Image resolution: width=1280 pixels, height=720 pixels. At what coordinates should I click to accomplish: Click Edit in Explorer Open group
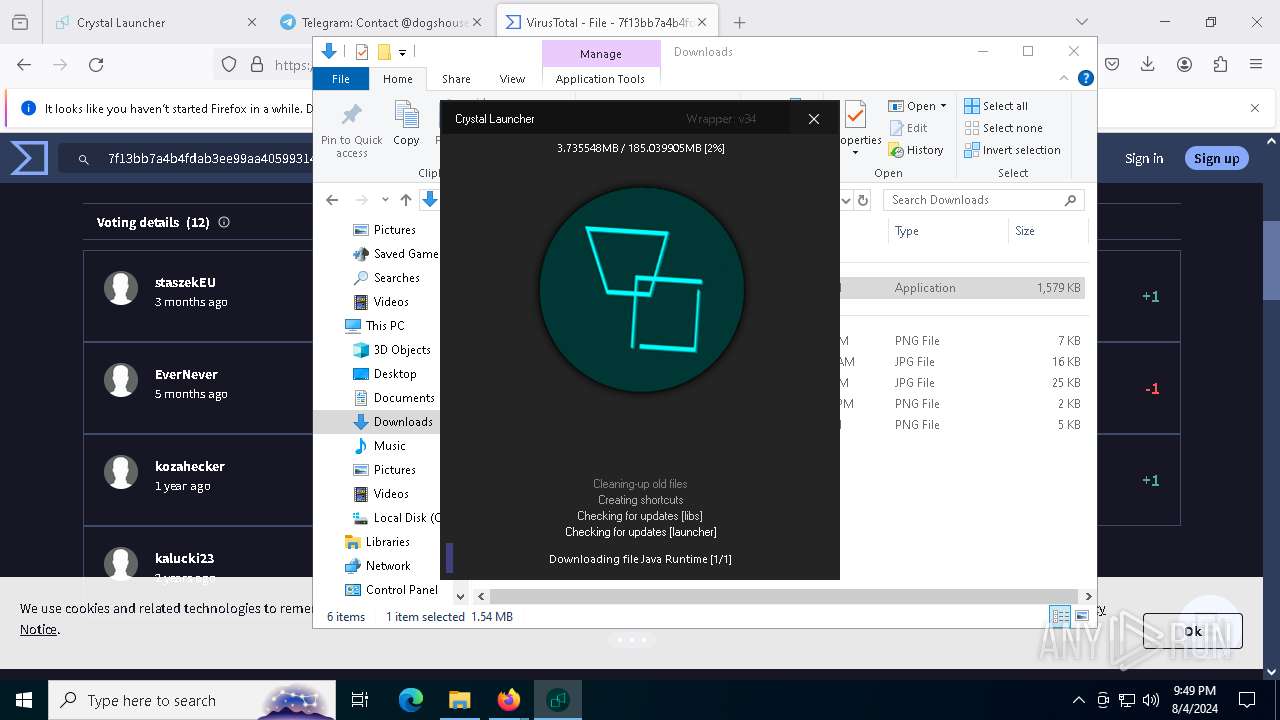pyautogui.click(x=908, y=128)
